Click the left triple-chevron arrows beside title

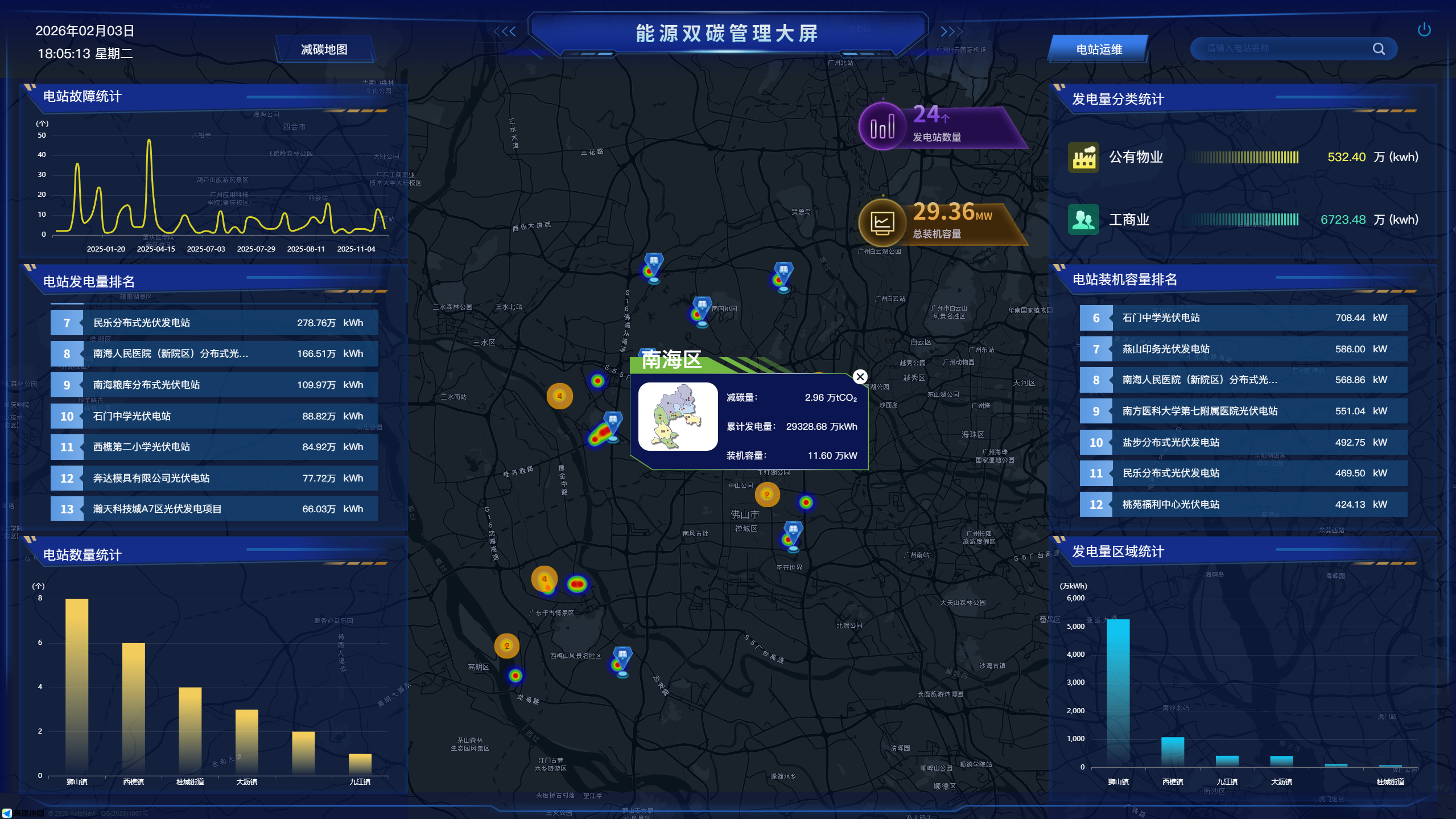pos(505,32)
